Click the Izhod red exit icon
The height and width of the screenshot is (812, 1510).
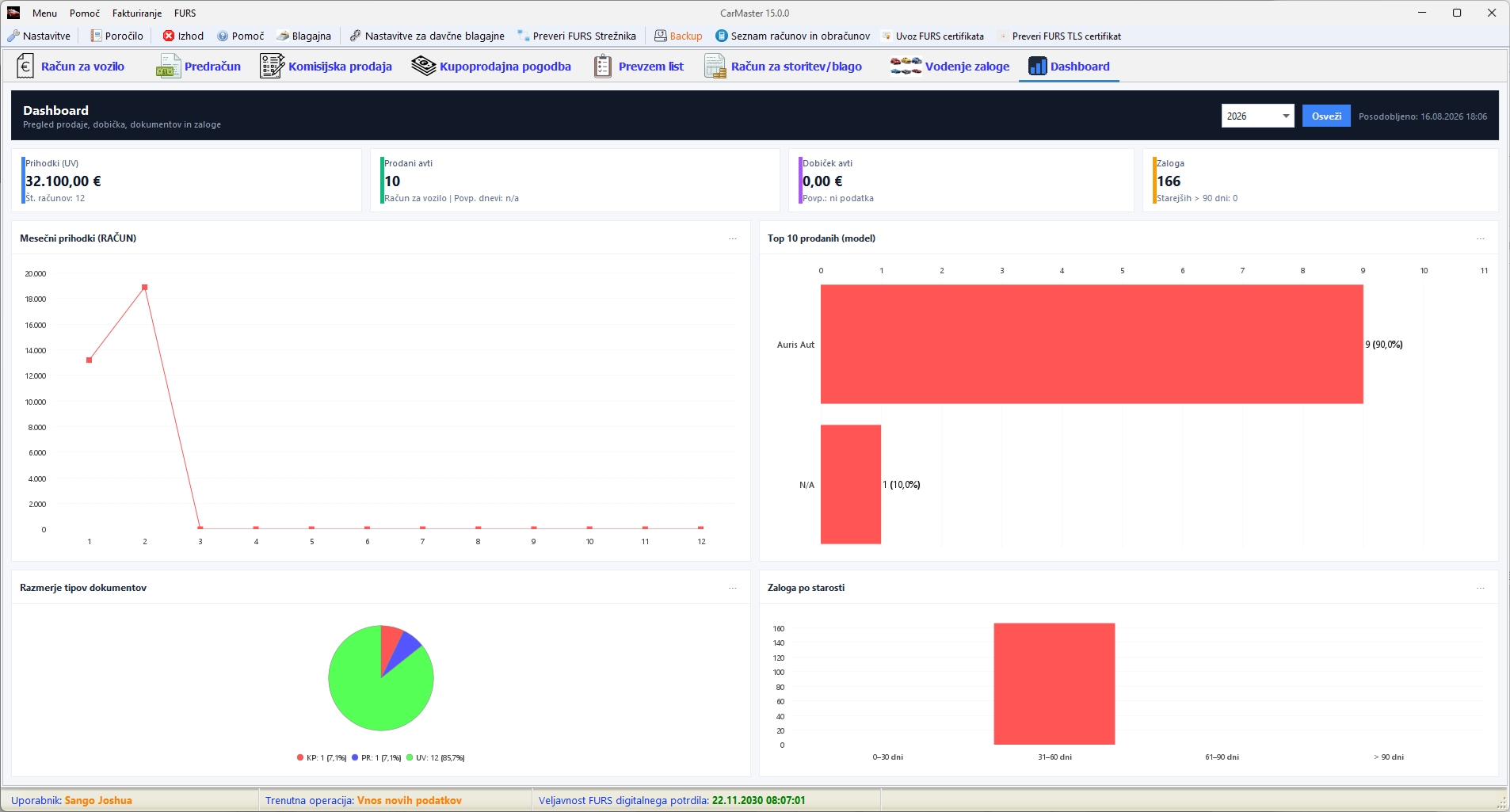click(x=169, y=36)
